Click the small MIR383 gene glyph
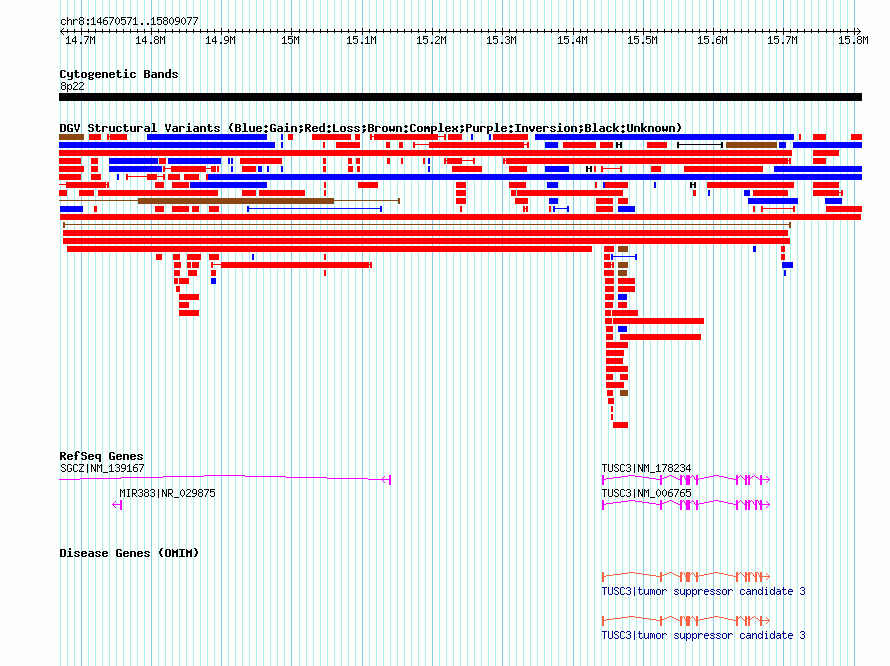Image resolution: width=890 pixels, height=666 pixels. click(x=117, y=505)
